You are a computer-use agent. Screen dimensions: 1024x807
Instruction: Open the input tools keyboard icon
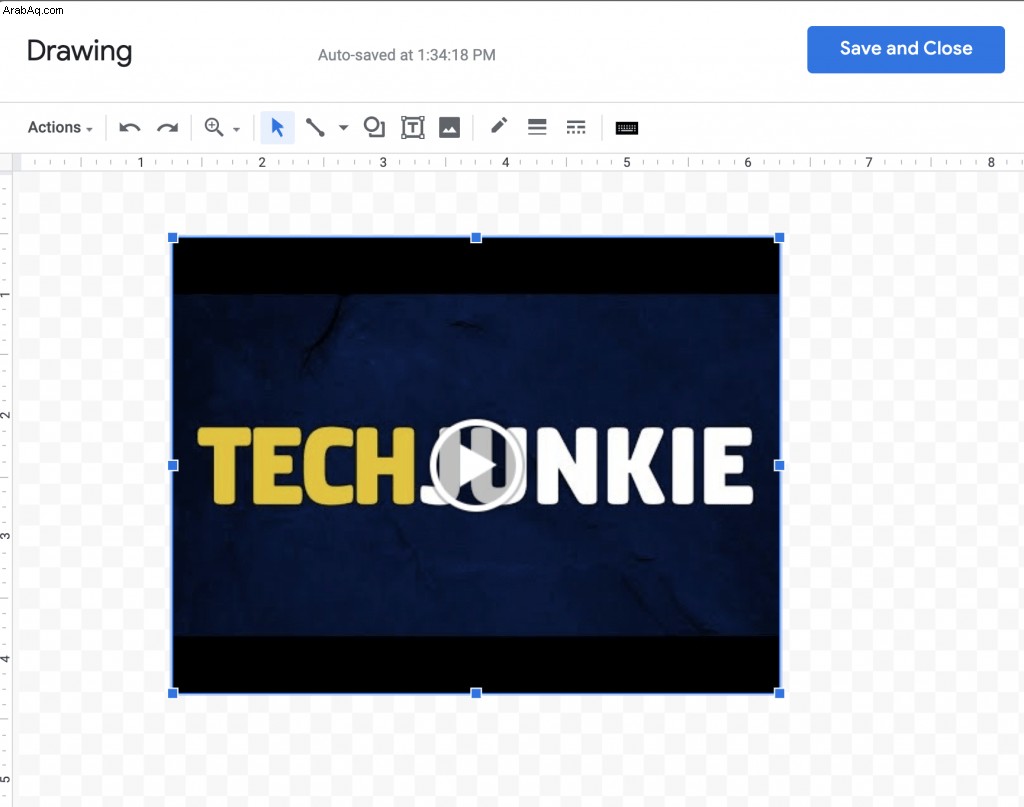626,128
